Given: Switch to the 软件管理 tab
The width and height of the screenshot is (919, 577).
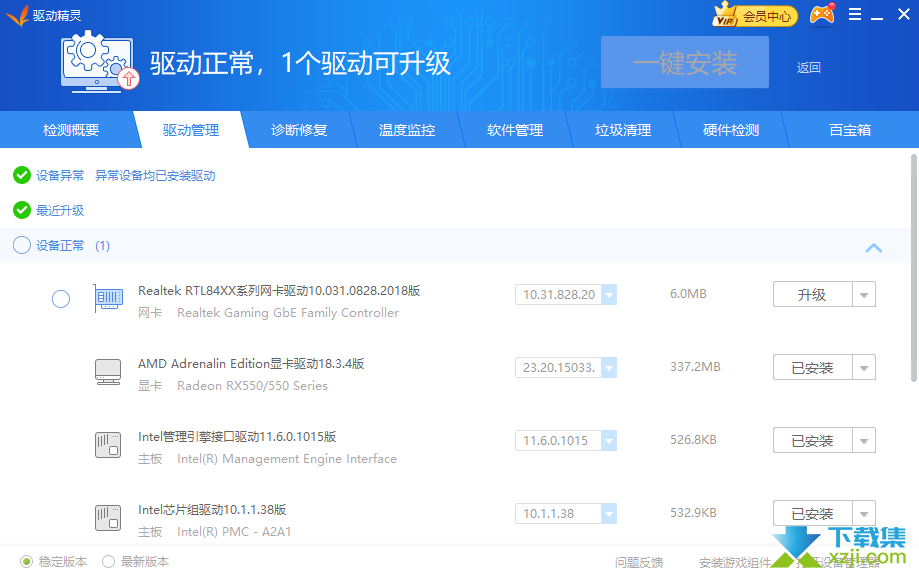Looking at the screenshot, I should click(x=515, y=130).
